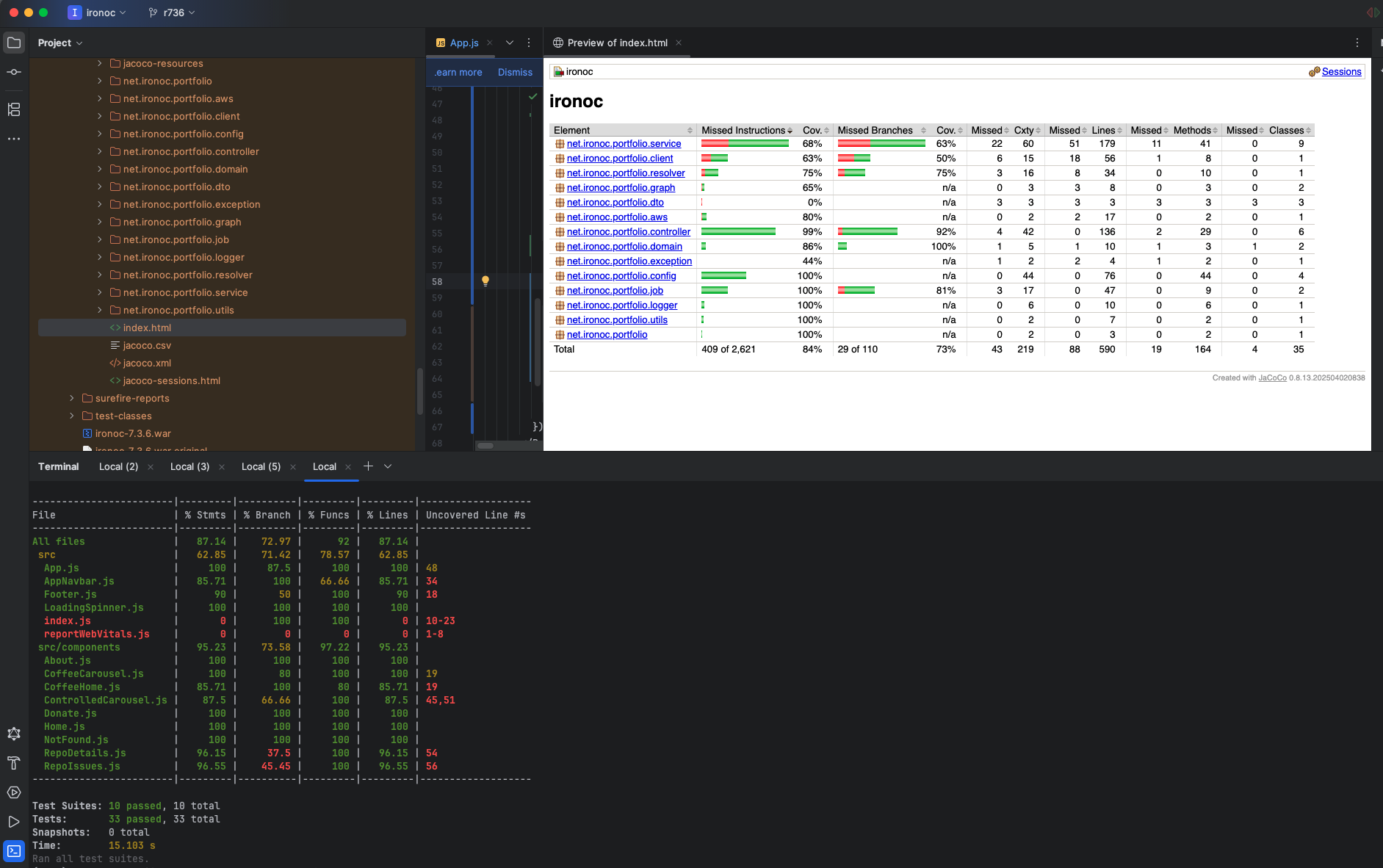Click the green inspection checkmark in the editor
1383x868 pixels.
coord(533,96)
